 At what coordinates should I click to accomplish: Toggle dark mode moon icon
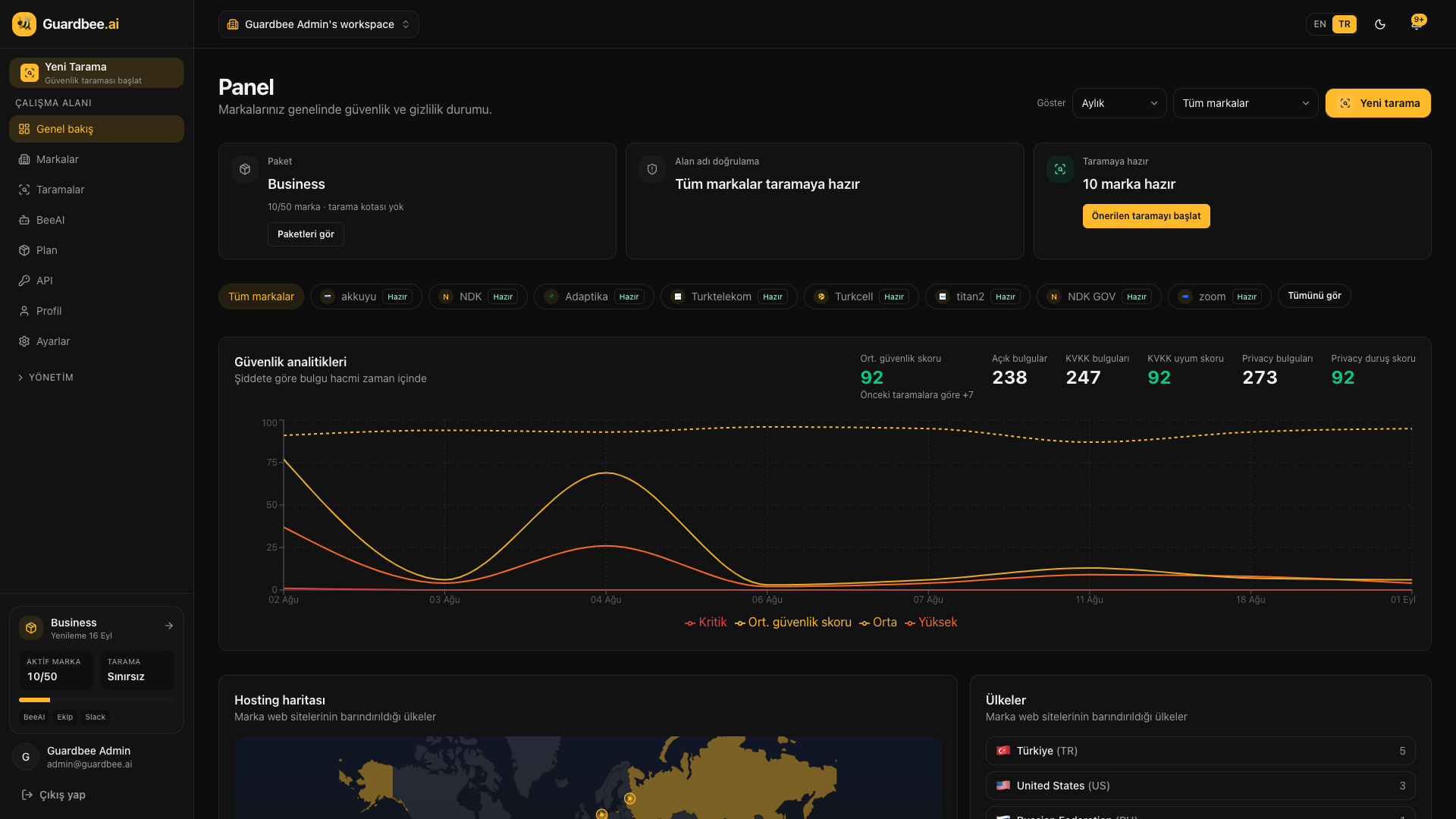(1380, 24)
